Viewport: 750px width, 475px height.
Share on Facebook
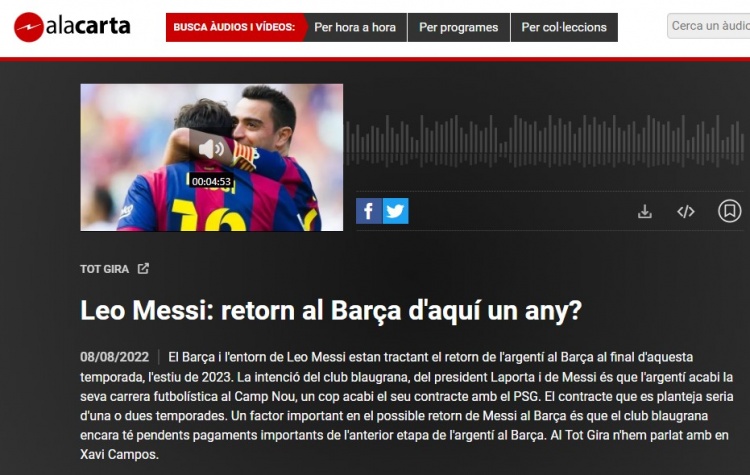point(369,211)
